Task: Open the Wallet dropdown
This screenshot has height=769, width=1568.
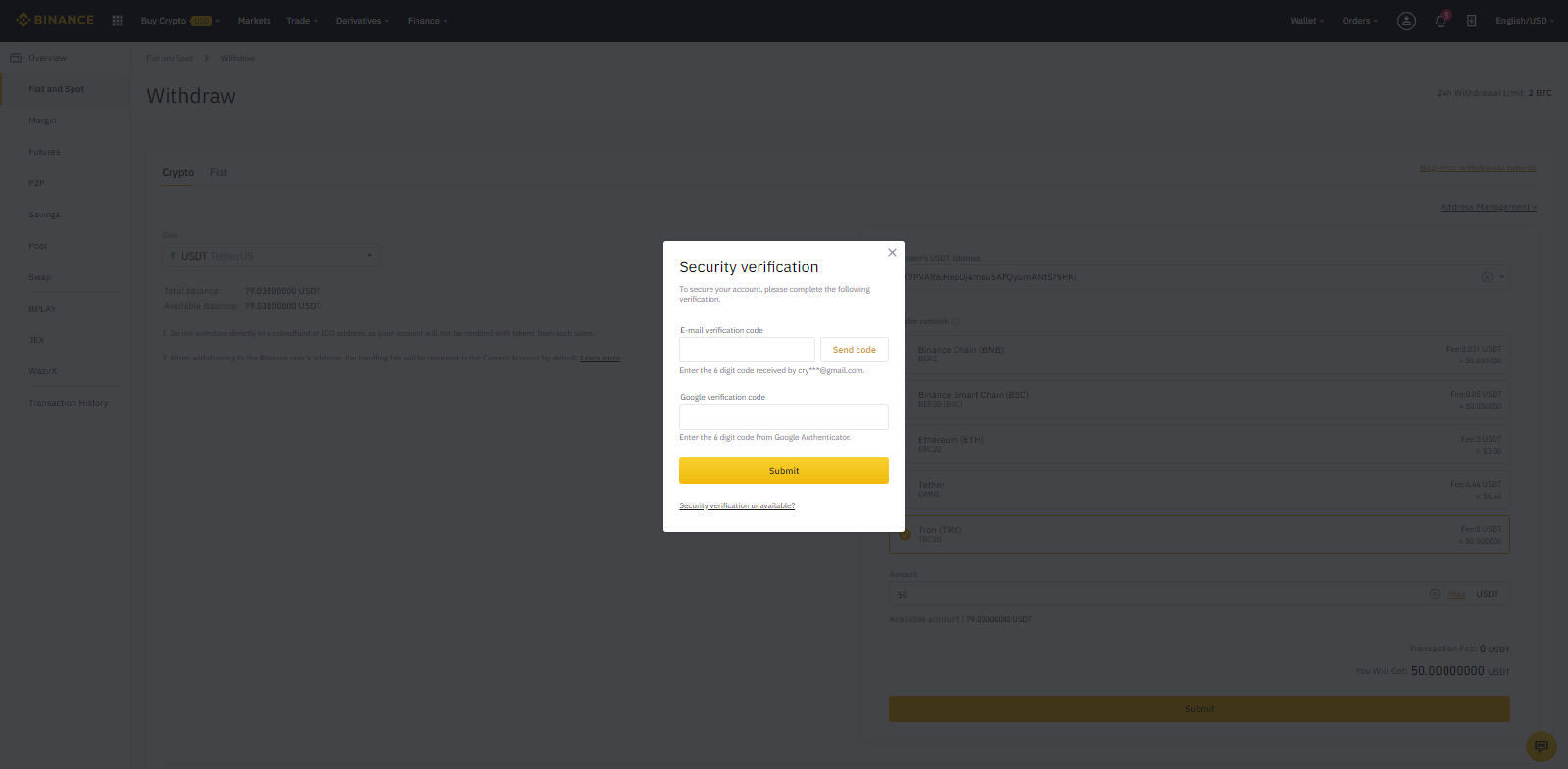Action: click(1306, 21)
